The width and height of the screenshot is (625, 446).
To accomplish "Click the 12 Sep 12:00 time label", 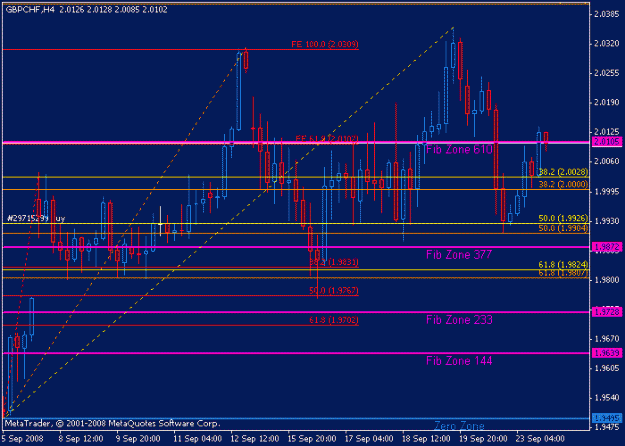I will (x=254, y=439).
